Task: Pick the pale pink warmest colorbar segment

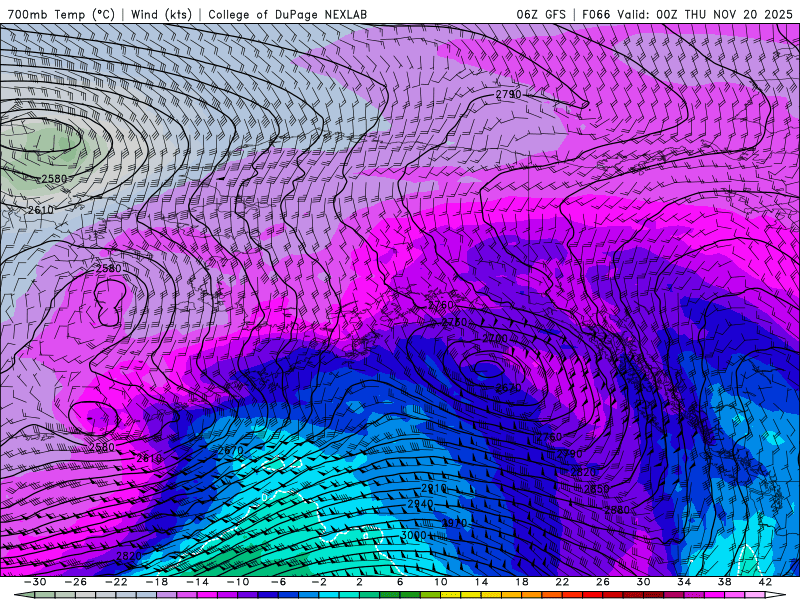Action: (x=755, y=594)
